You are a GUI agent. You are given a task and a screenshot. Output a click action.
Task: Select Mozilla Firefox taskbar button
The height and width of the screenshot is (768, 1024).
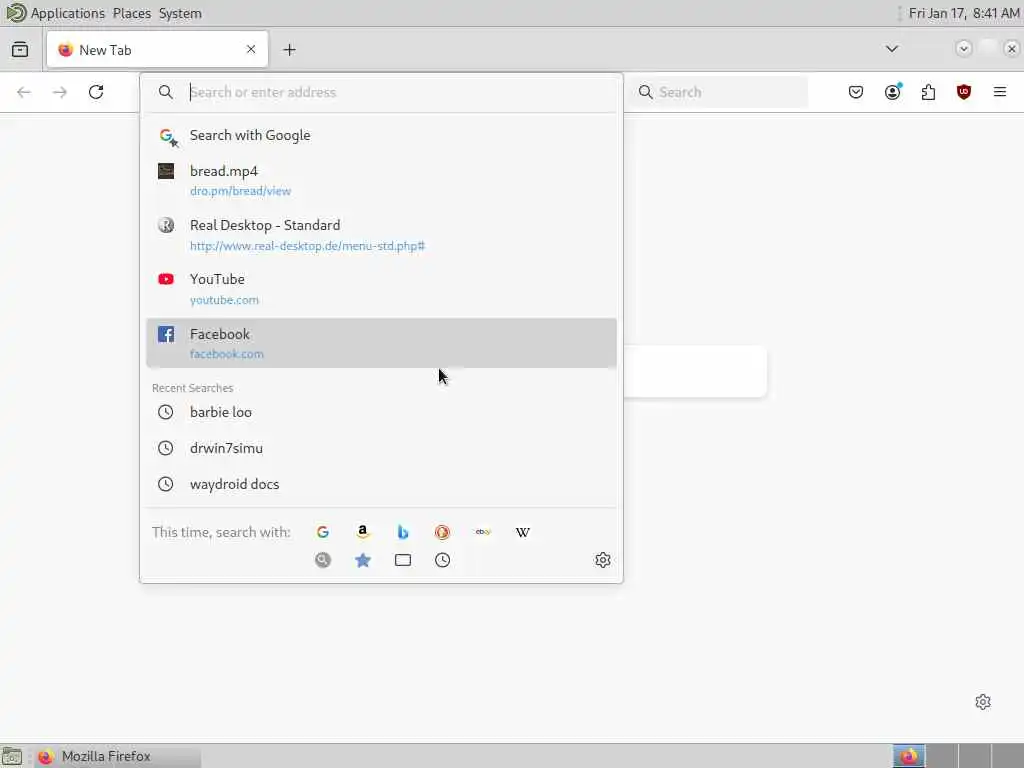coord(118,756)
